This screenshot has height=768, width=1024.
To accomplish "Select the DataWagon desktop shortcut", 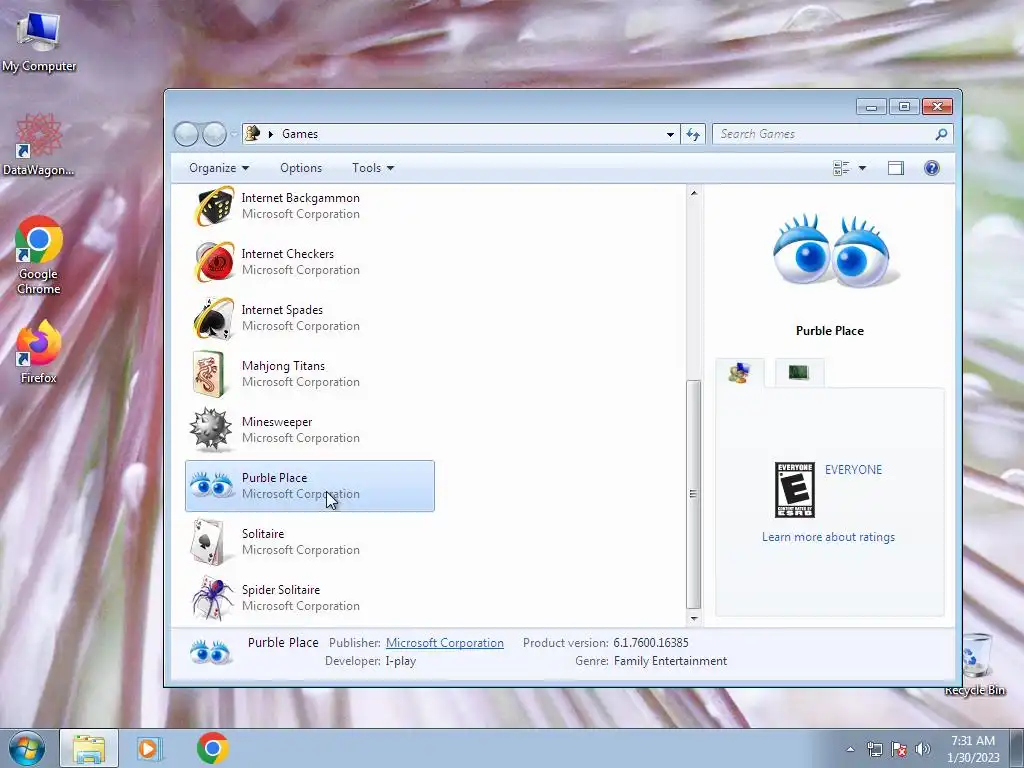I will 39,145.
